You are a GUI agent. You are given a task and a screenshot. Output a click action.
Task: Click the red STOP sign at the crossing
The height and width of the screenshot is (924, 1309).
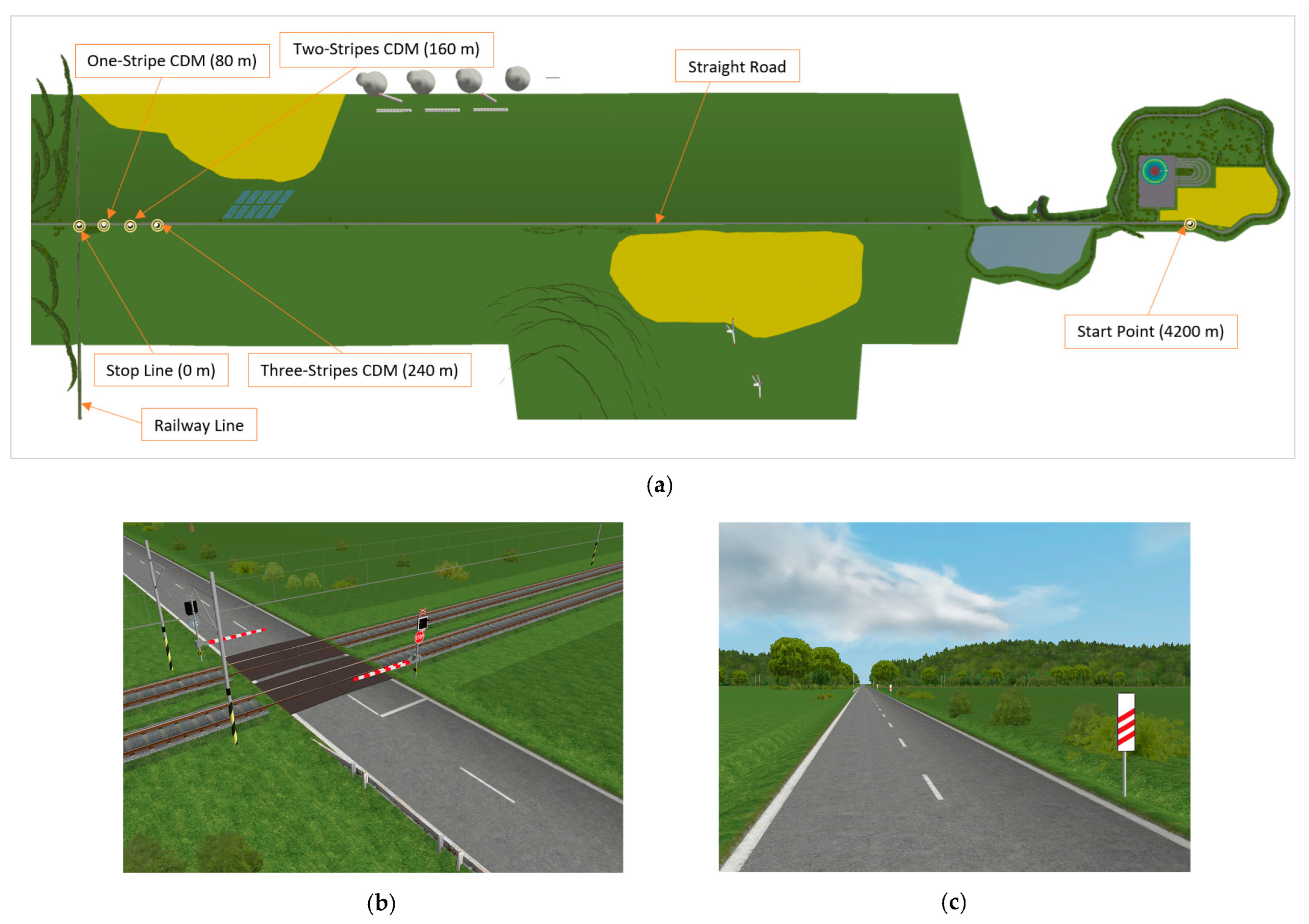tap(419, 637)
